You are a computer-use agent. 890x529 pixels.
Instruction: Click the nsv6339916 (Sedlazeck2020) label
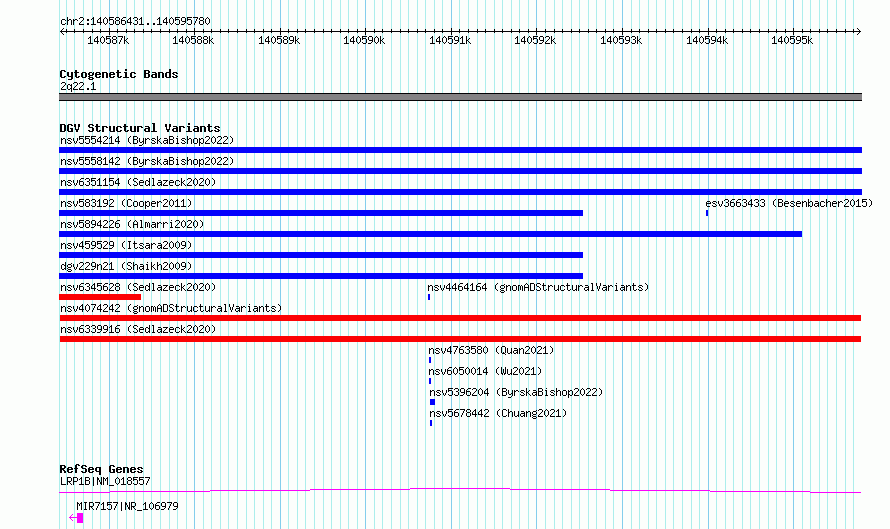[x=138, y=329]
